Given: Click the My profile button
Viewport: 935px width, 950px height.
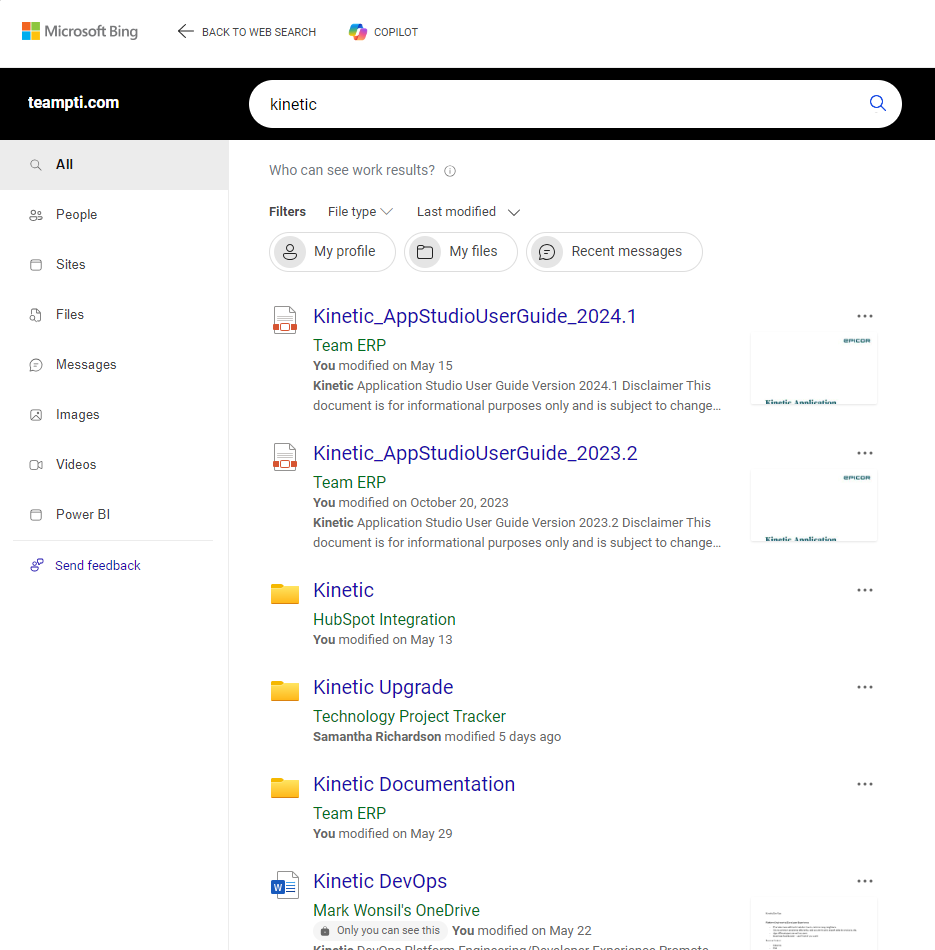Looking at the screenshot, I should click(x=332, y=251).
